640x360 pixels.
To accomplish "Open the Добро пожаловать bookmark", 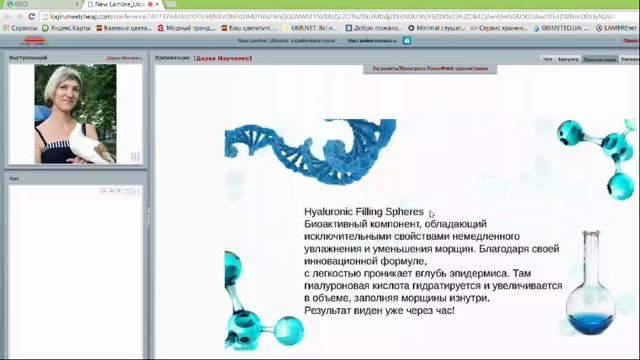I will coord(373,28).
